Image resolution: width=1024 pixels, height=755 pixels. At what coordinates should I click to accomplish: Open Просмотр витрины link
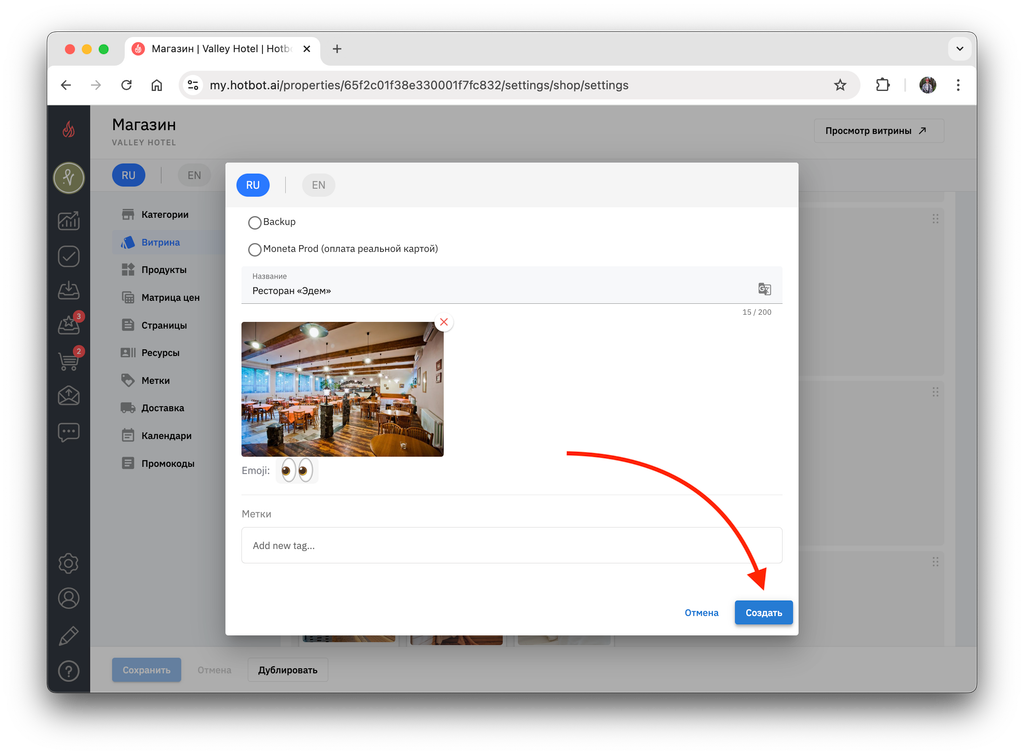(x=878, y=131)
